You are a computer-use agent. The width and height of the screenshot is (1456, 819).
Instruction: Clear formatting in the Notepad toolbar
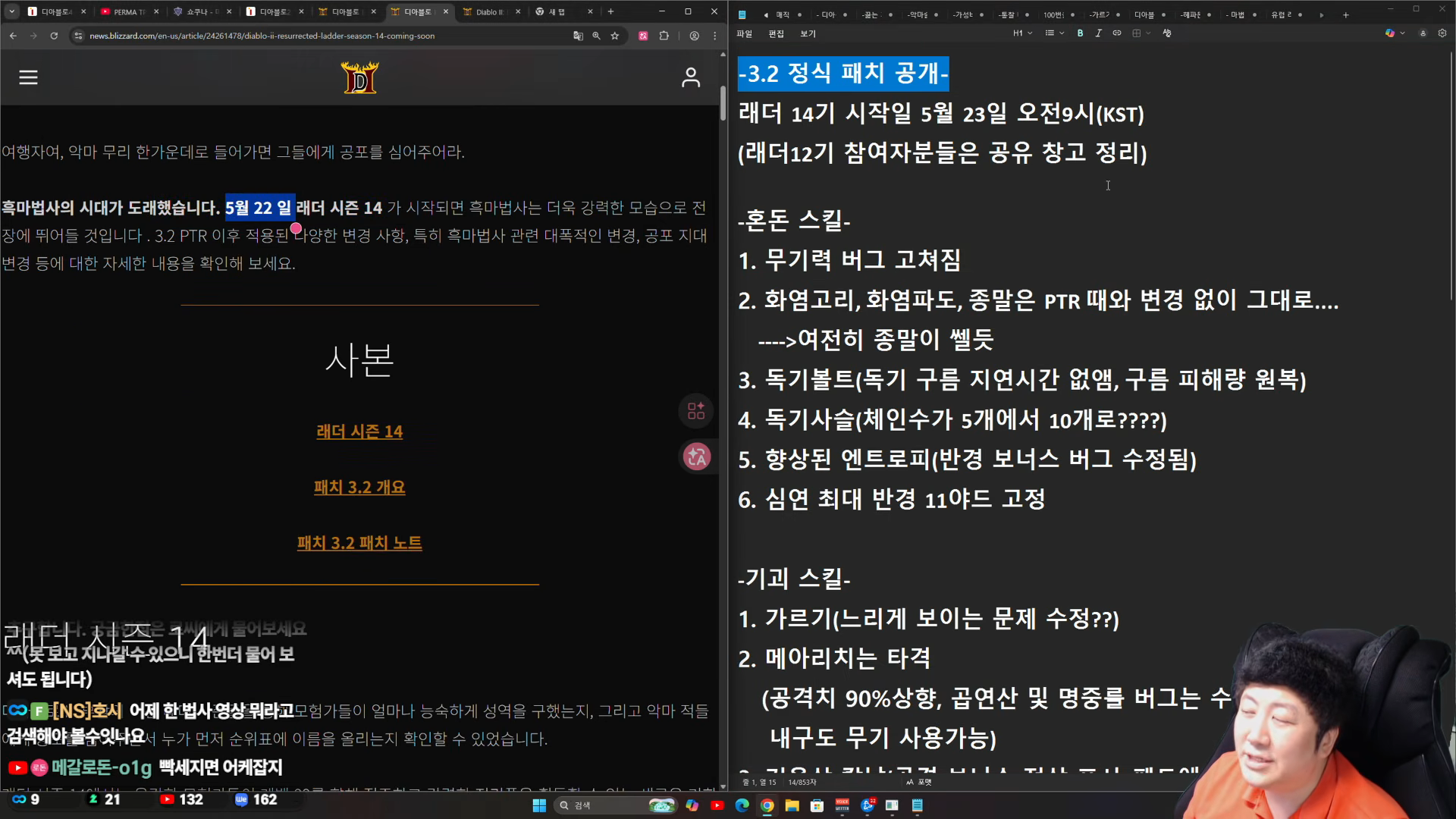coord(1167,33)
